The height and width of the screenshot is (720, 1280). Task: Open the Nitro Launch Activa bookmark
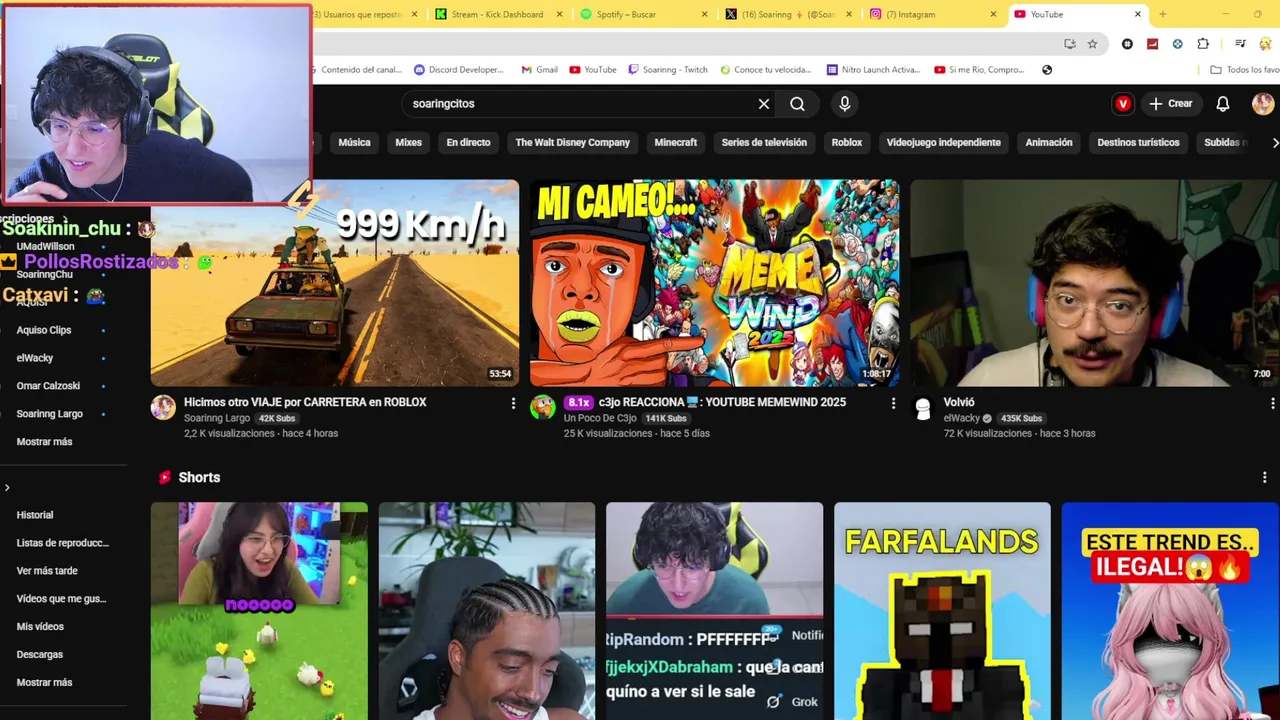click(873, 70)
